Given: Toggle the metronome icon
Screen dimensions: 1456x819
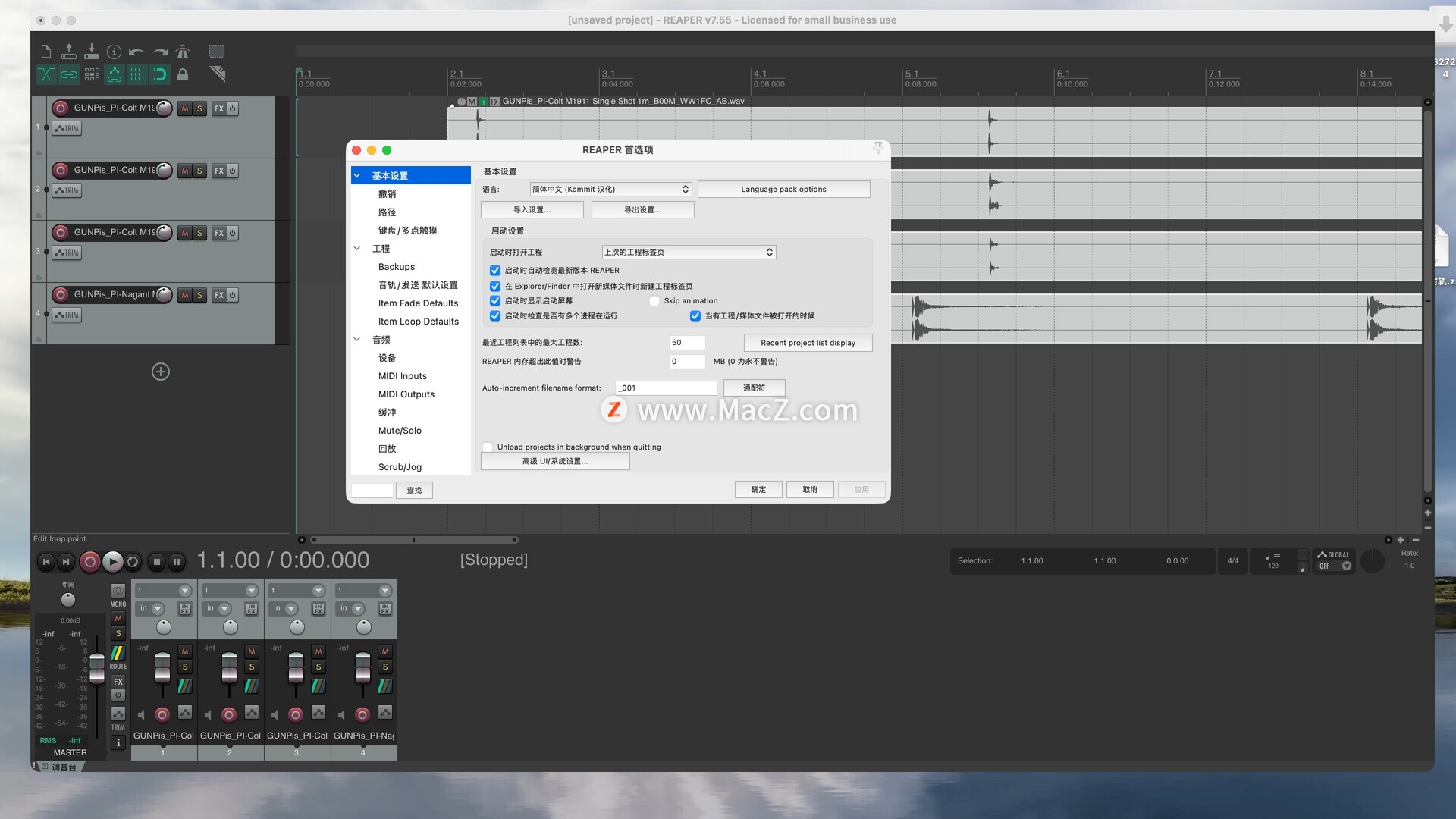Looking at the screenshot, I should 183,52.
